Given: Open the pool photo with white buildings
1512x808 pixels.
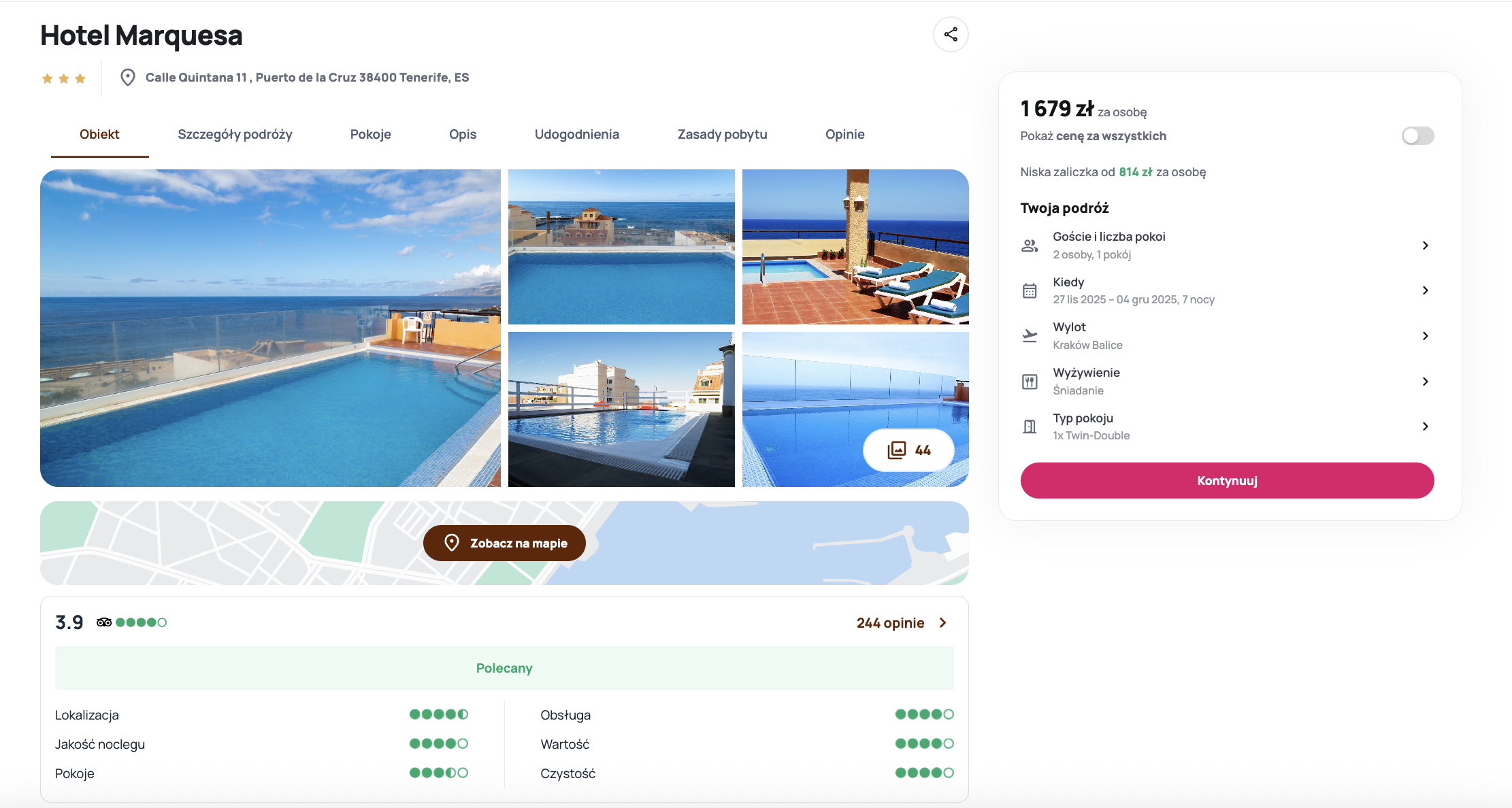Looking at the screenshot, I should (621, 409).
